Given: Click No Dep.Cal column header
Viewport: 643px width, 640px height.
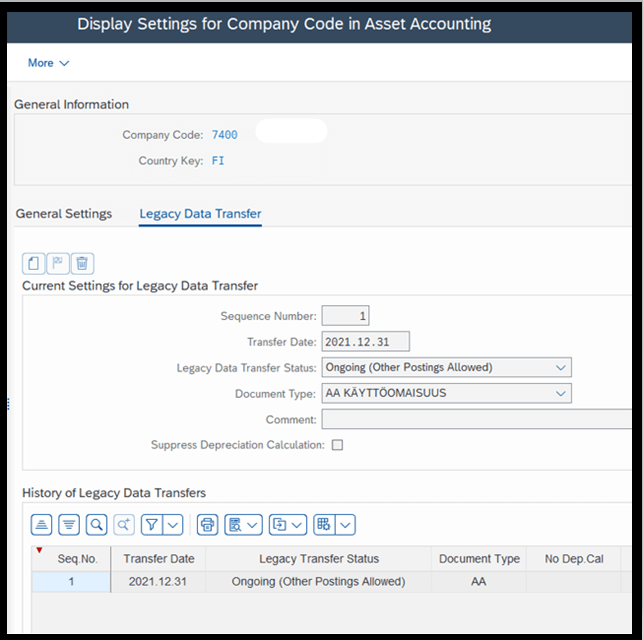Looking at the screenshot, I should [x=574, y=559].
